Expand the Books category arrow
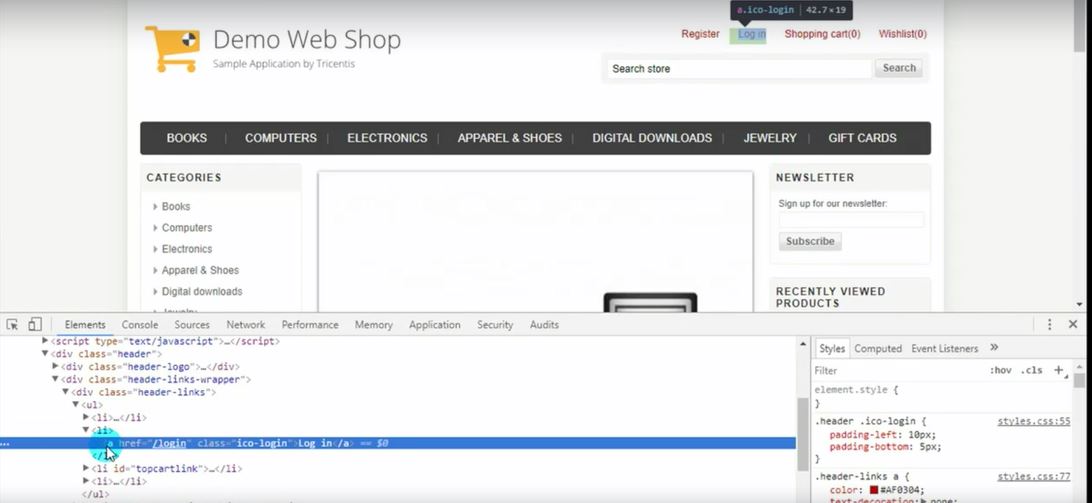 pos(155,207)
